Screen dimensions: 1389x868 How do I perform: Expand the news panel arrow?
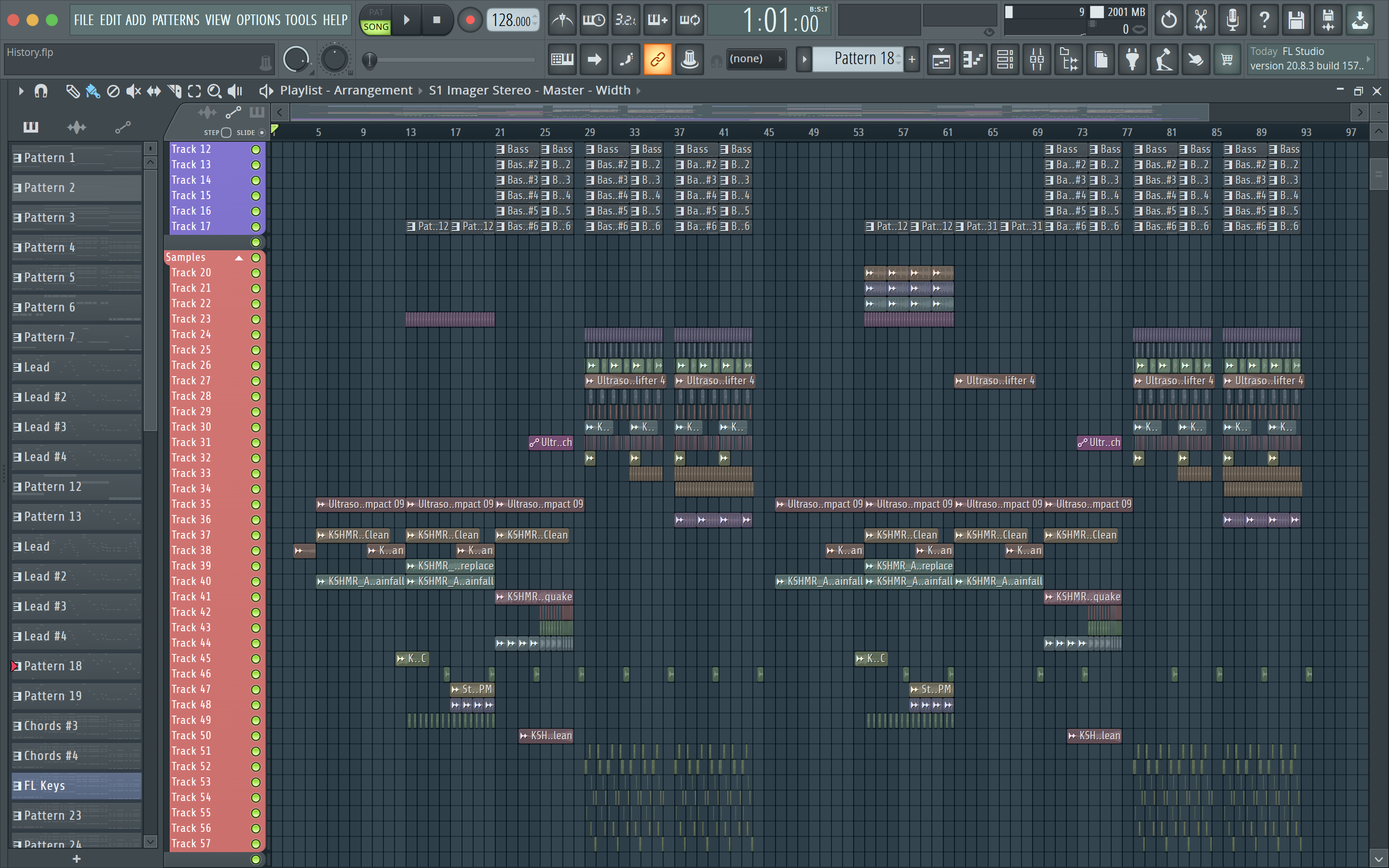point(1368,58)
